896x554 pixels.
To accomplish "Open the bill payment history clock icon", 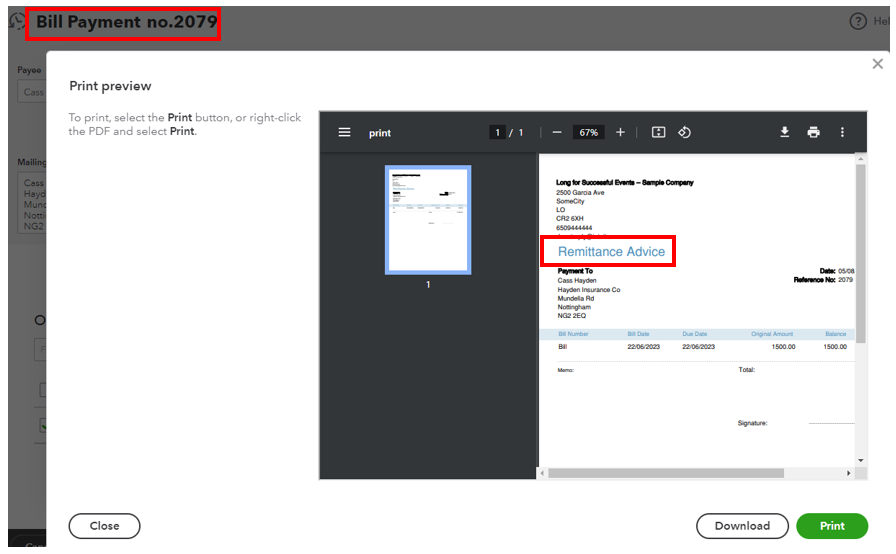I will pos(17,21).
